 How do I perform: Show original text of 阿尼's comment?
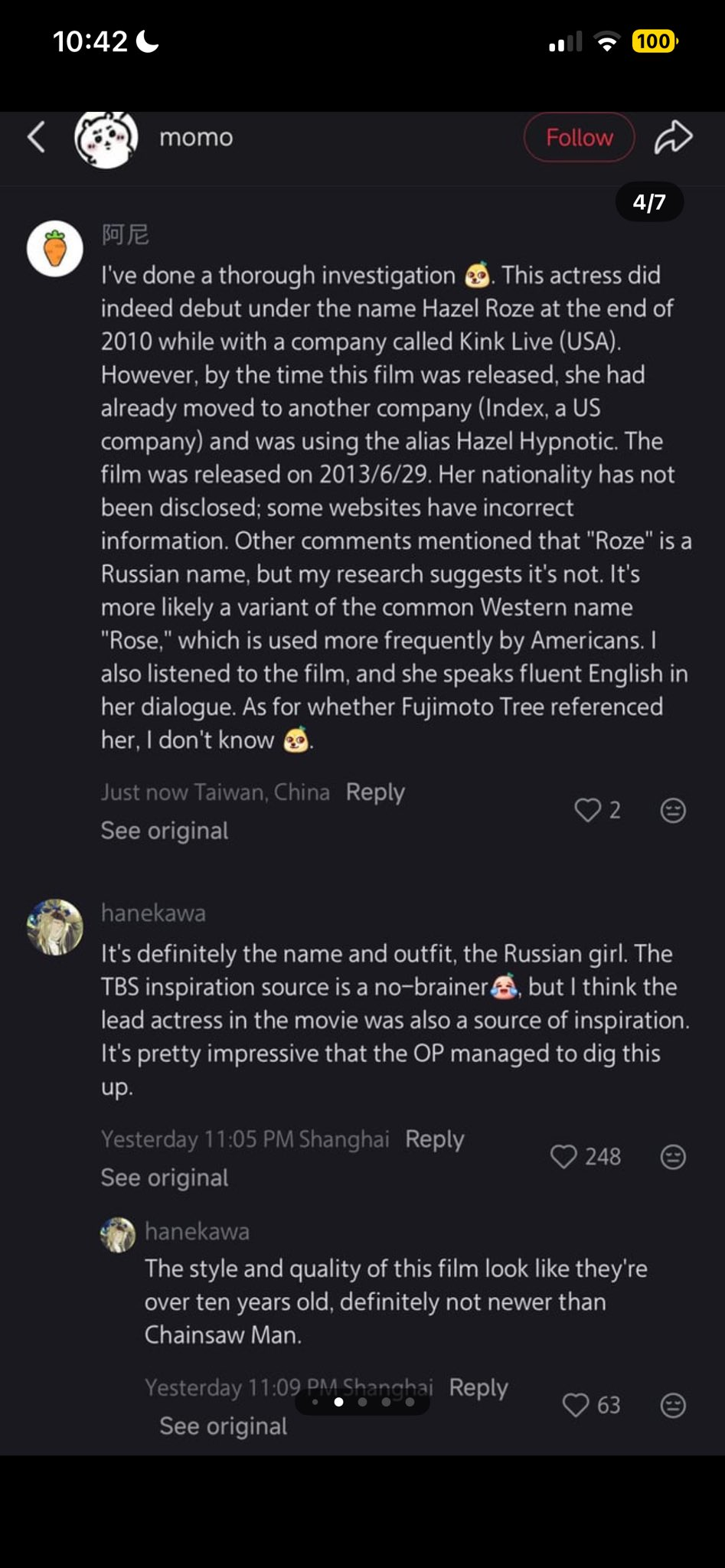pyautogui.click(x=165, y=831)
